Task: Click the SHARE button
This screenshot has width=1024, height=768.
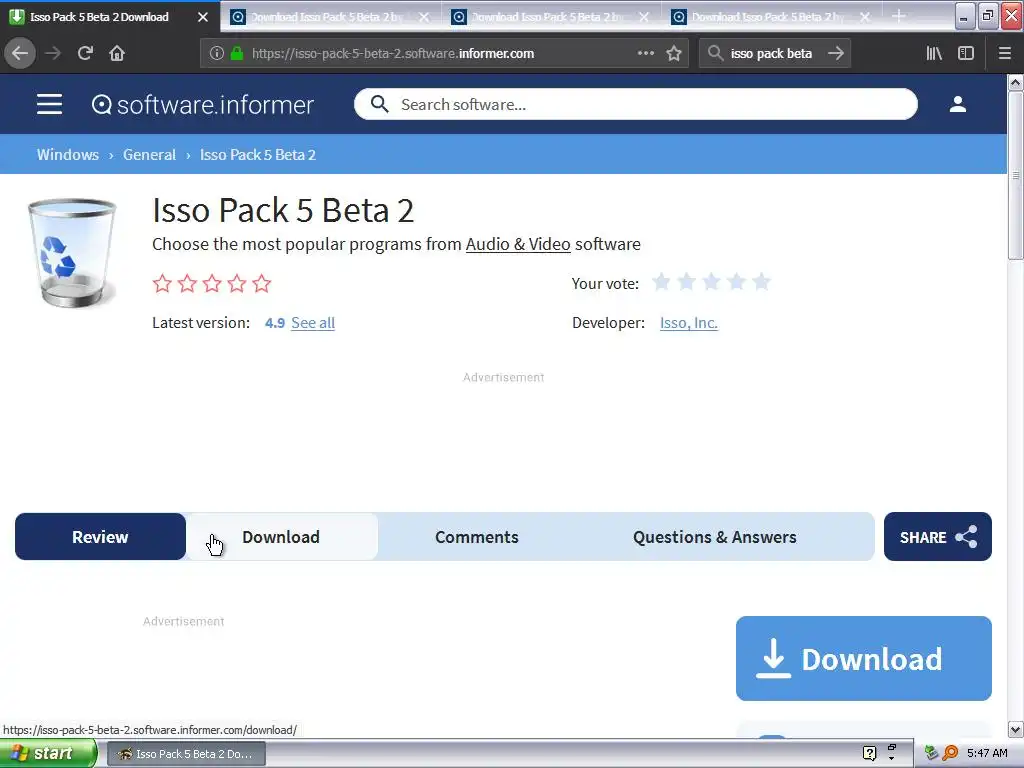Action: tap(938, 537)
